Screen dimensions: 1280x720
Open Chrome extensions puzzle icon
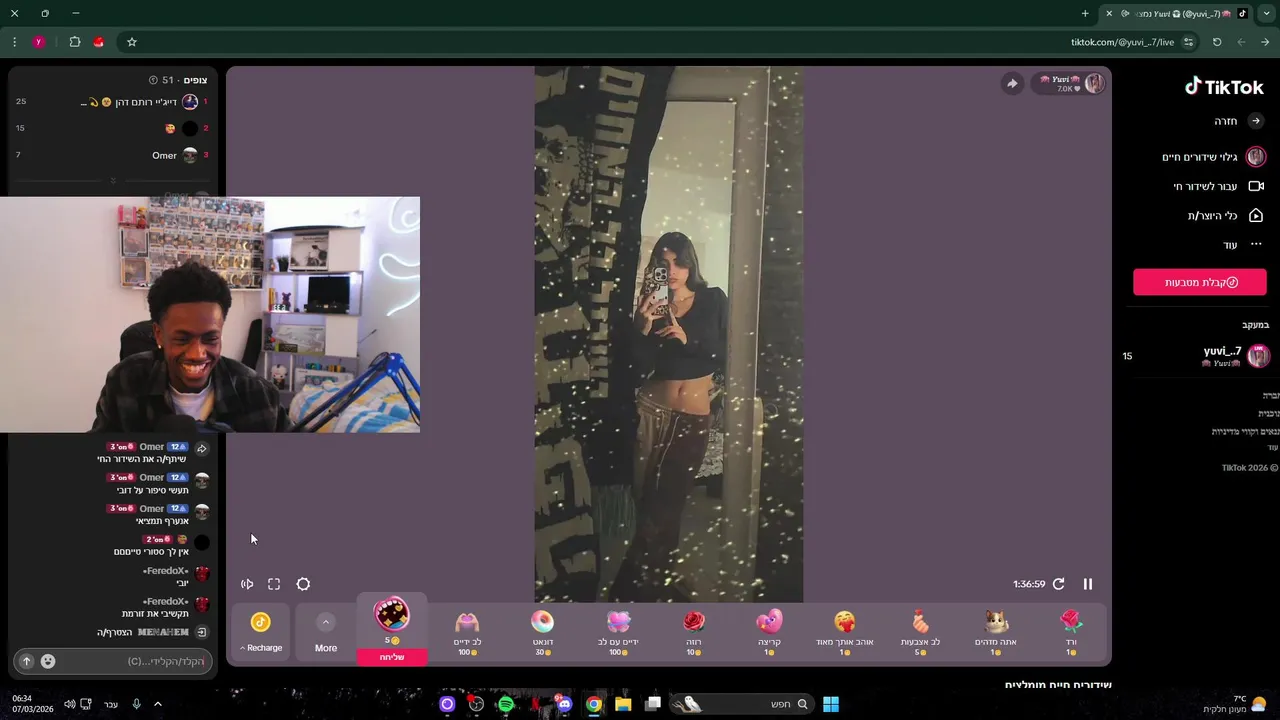(x=75, y=42)
